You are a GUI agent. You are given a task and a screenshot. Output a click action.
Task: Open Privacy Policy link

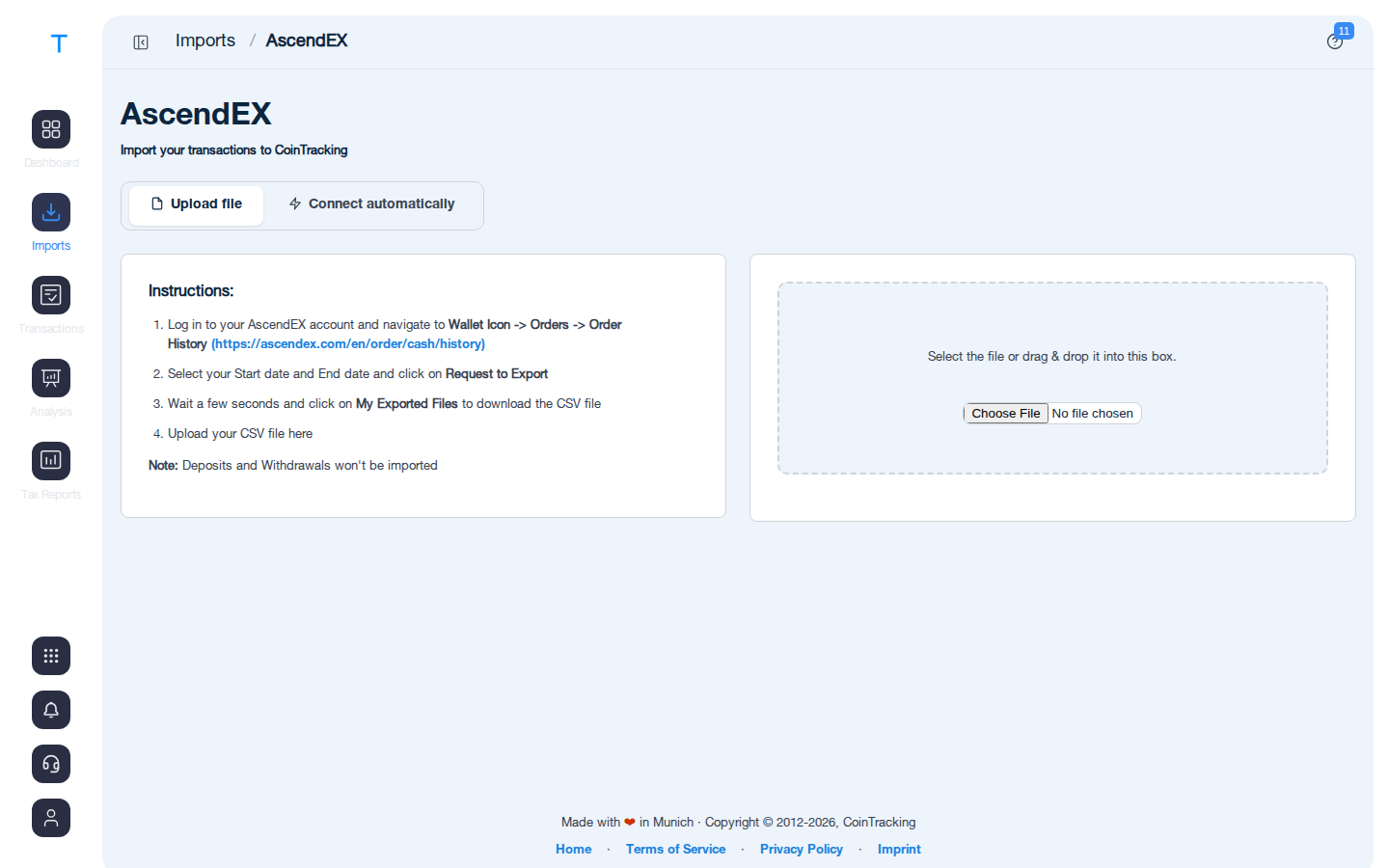(802, 850)
